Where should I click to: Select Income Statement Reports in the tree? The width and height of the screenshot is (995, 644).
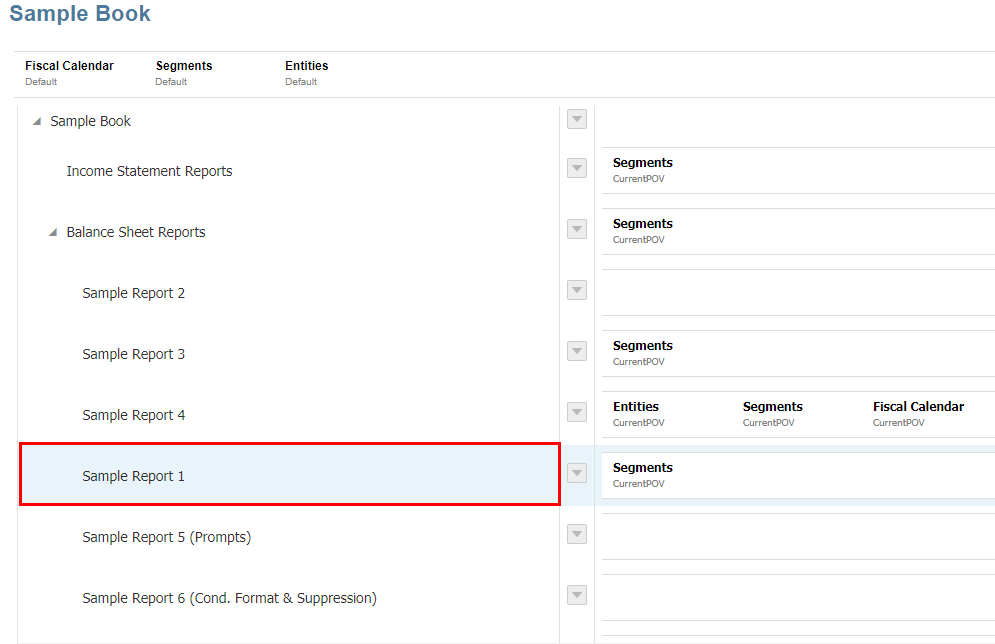149,171
